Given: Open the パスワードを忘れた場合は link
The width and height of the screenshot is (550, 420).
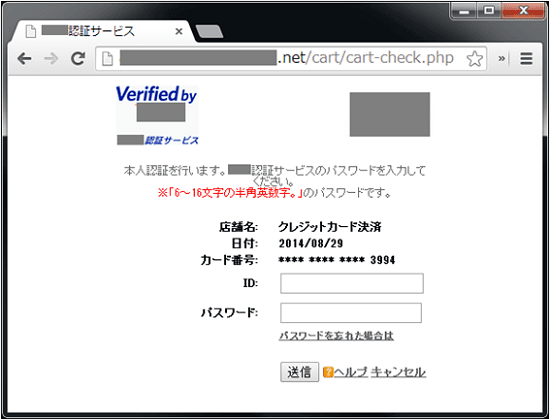Looking at the screenshot, I should (x=336, y=336).
